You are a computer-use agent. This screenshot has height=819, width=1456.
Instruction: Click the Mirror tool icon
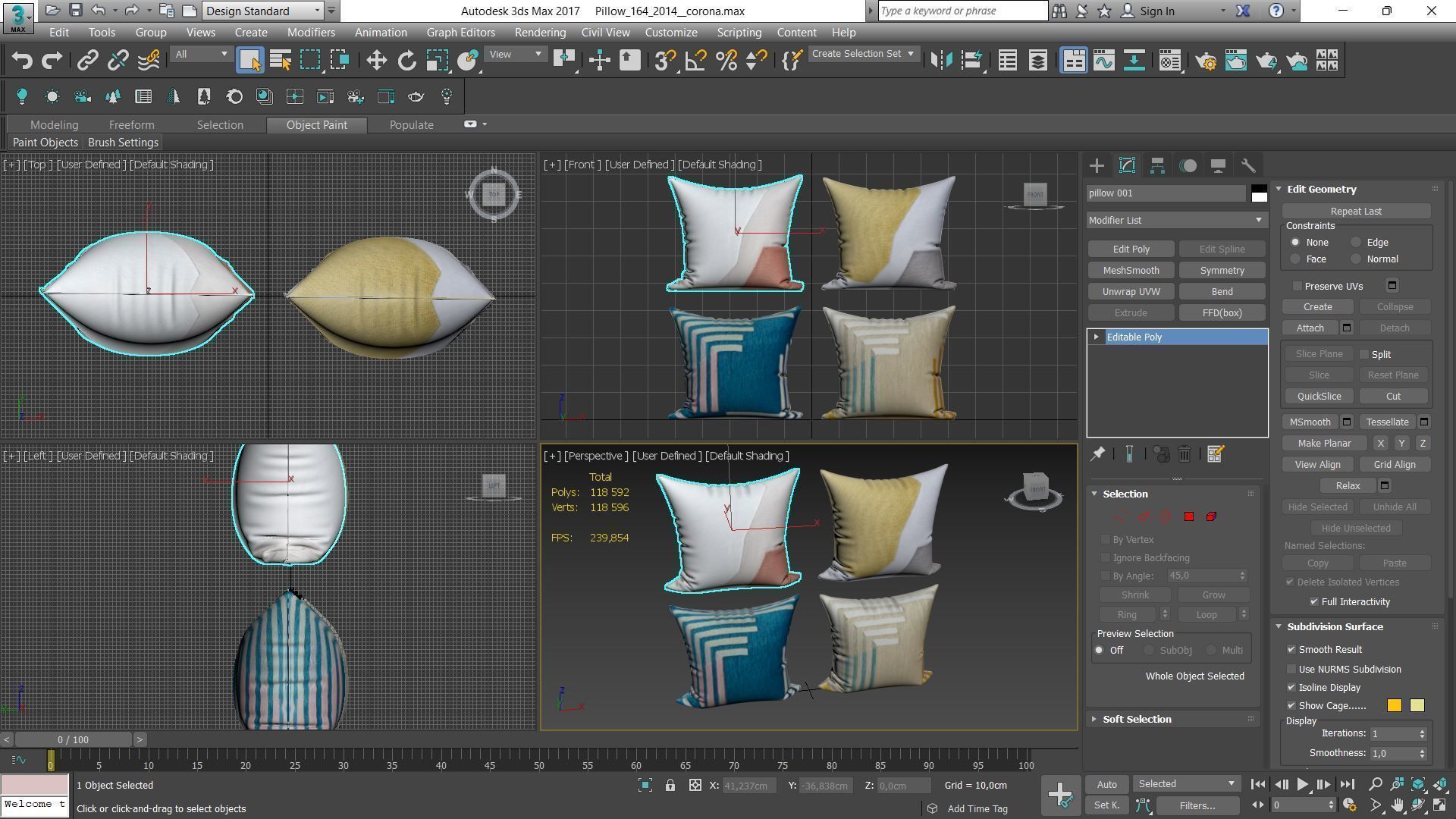(x=941, y=61)
